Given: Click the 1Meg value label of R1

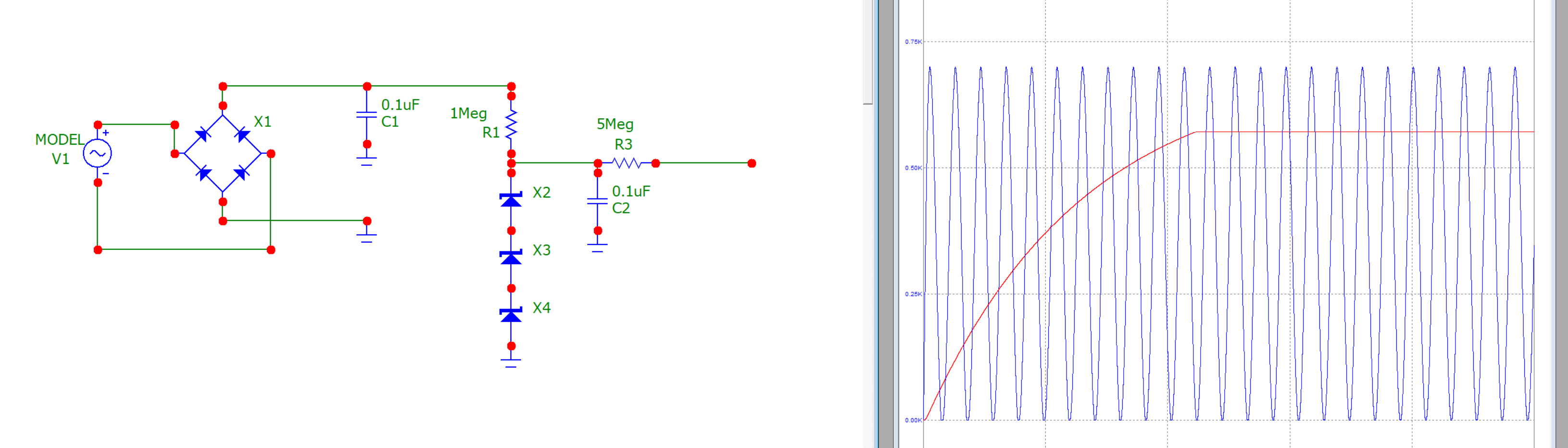Looking at the screenshot, I should 468,113.
